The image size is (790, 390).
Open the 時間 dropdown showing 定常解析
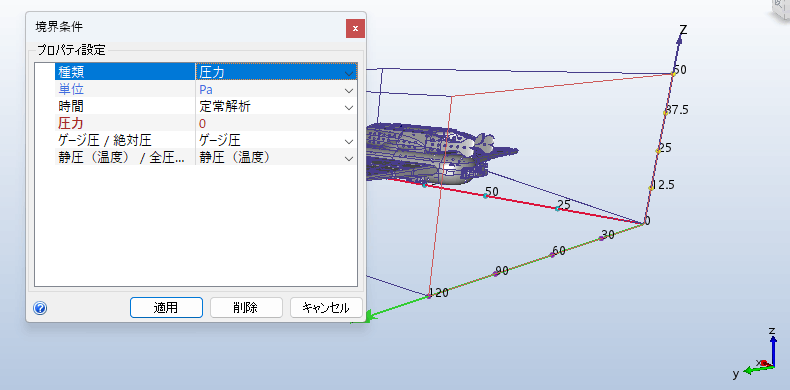tap(349, 107)
